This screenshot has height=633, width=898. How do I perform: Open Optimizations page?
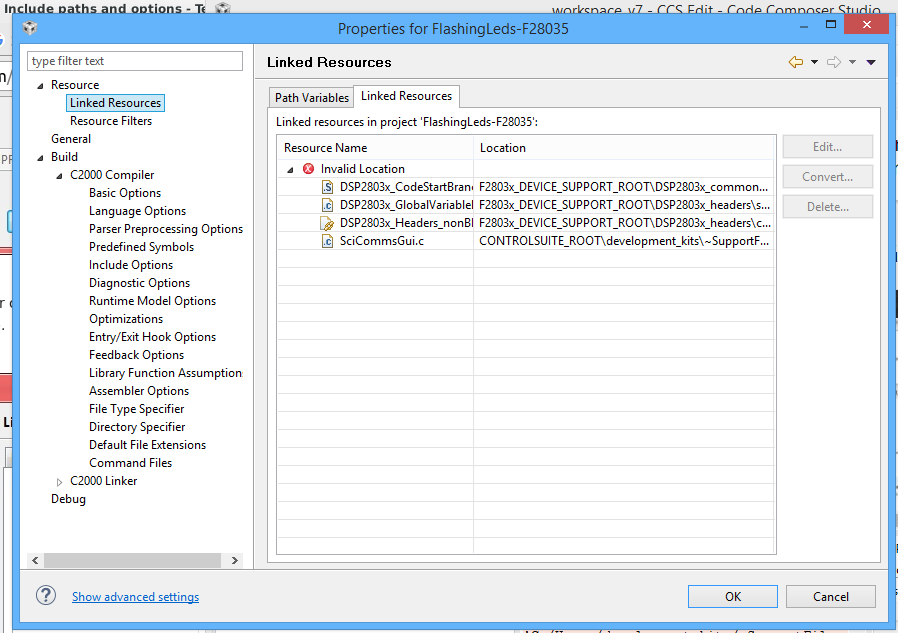tap(125, 319)
